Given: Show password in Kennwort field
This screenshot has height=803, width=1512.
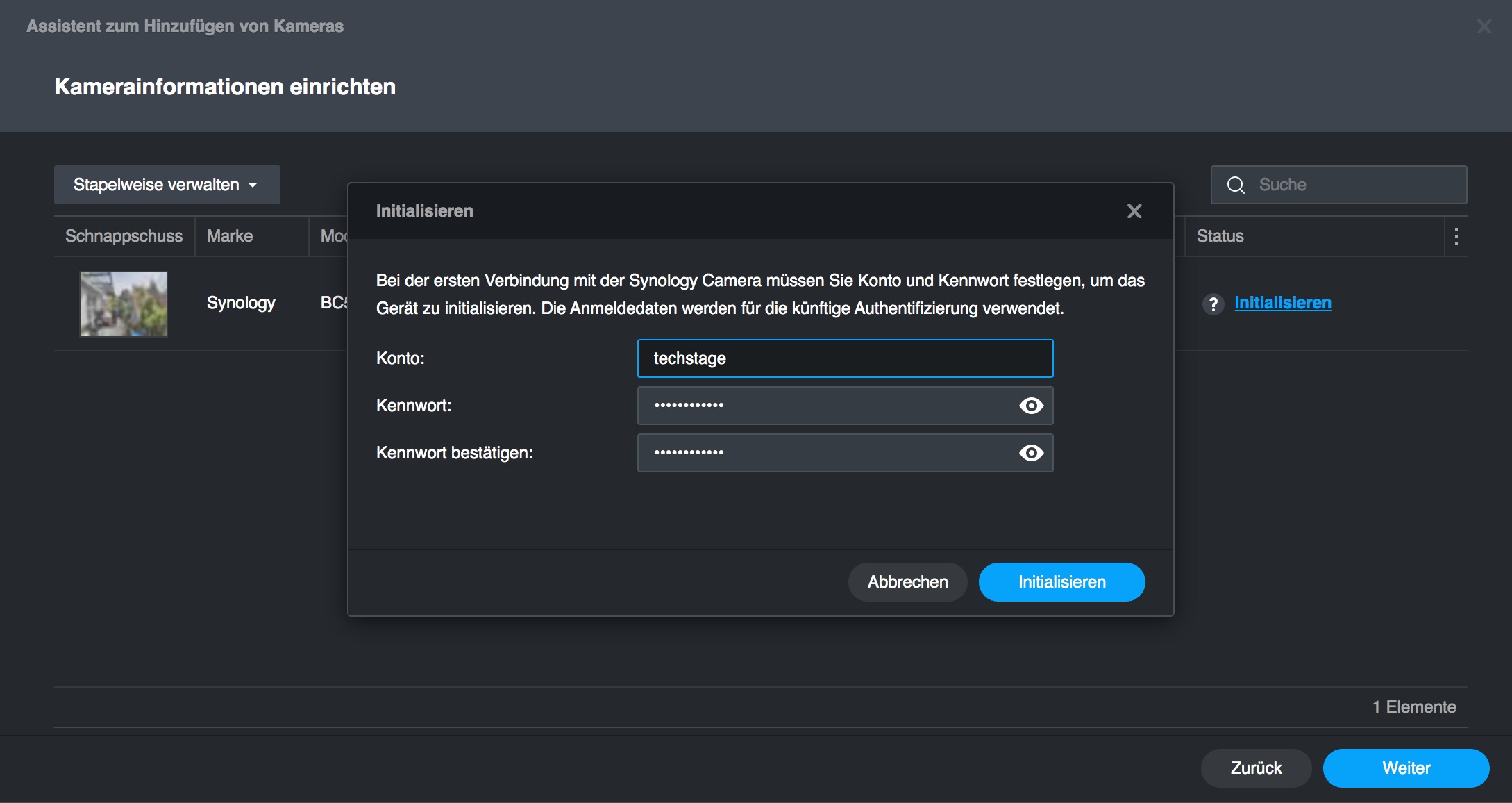Looking at the screenshot, I should [x=1031, y=406].
